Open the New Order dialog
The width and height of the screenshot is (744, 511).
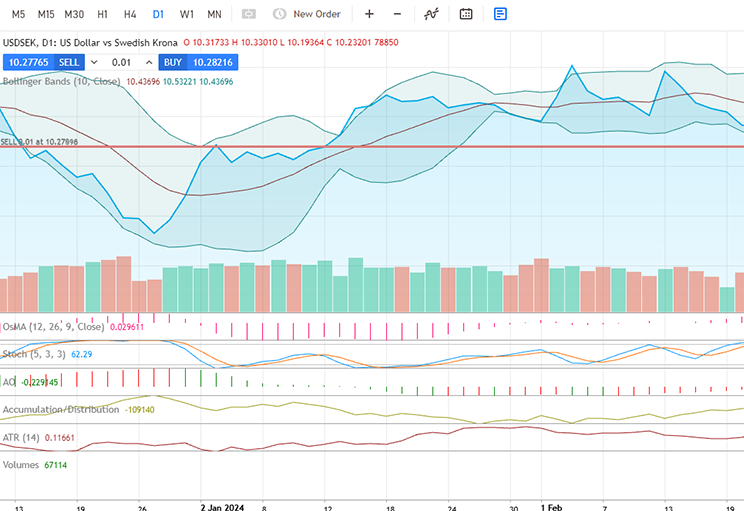point(307,14)
